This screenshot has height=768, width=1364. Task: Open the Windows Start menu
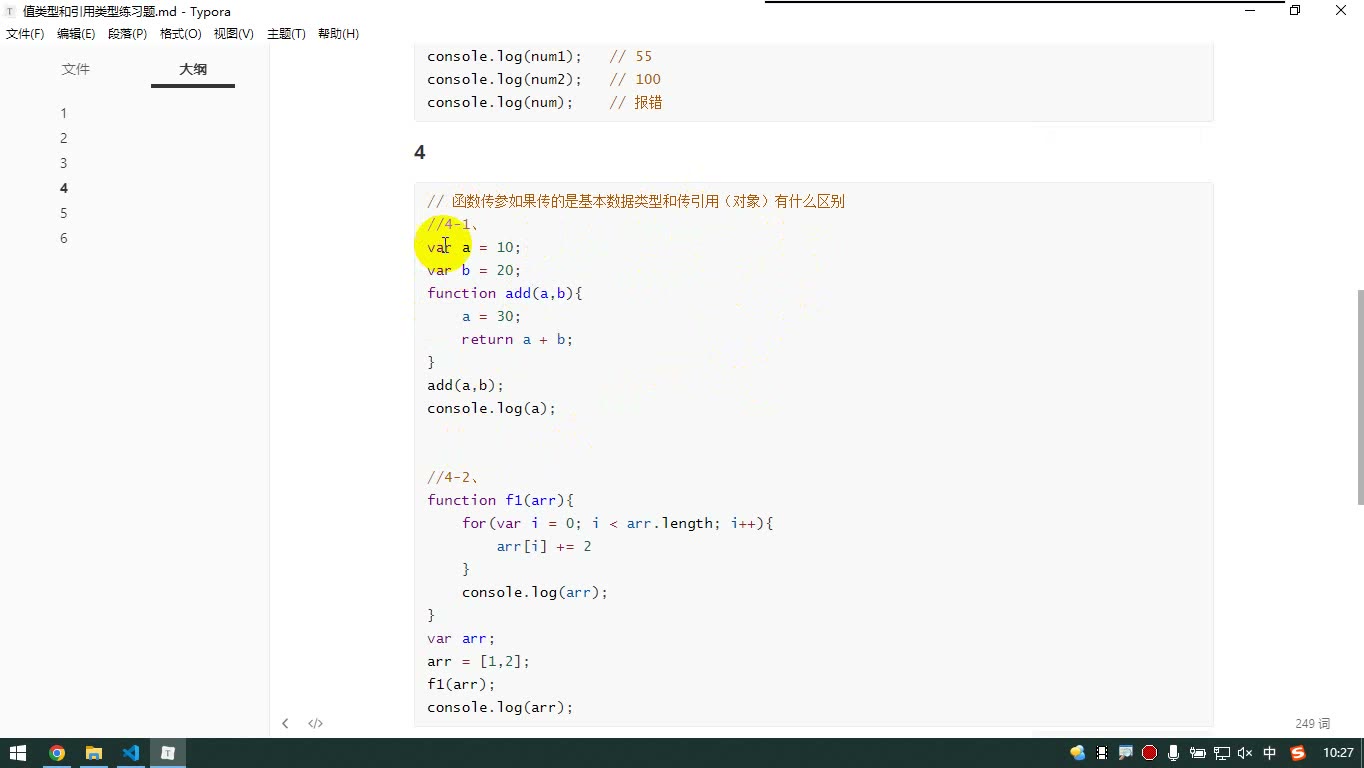click(x=18, y=753)
